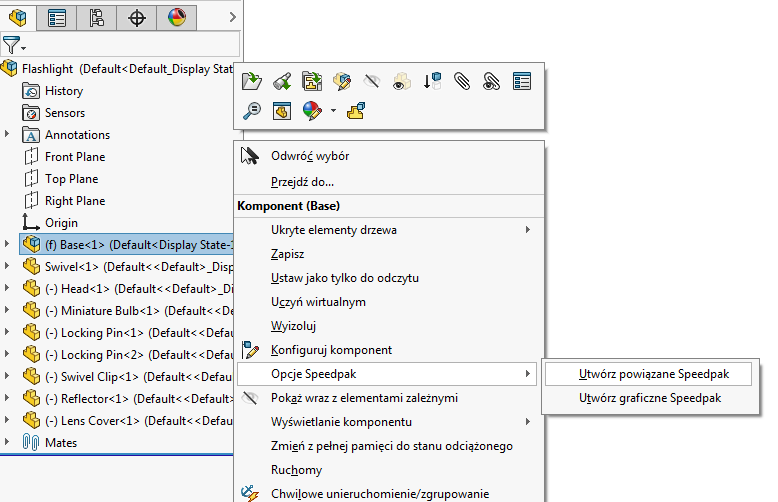Select Front Plane in the tree
The image size is (778, 502).
pos(75,157)
